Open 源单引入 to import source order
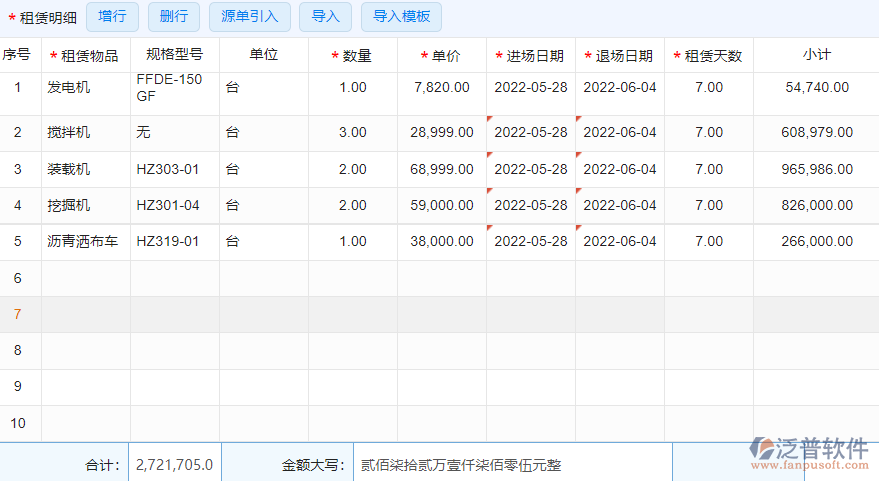 249,17
